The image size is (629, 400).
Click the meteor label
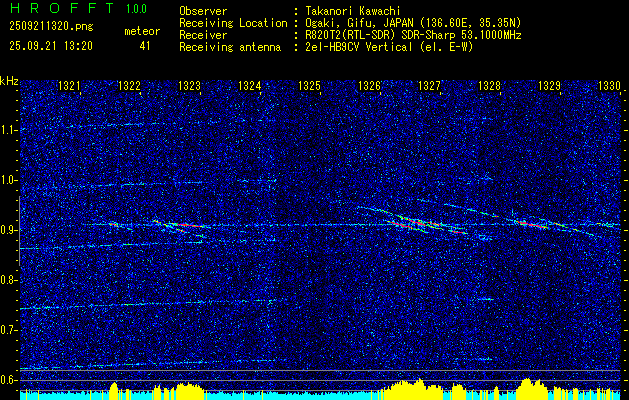coord(142,31)
